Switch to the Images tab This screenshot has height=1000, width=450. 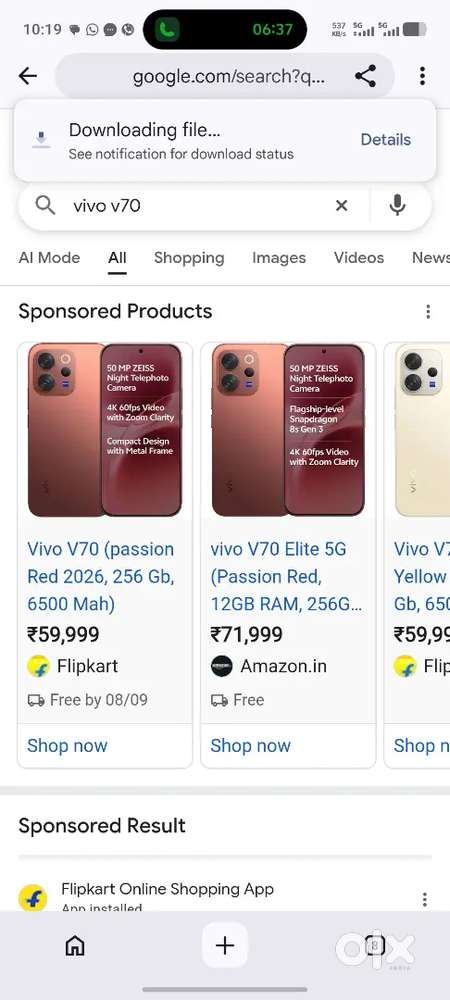tap(279, 258)
